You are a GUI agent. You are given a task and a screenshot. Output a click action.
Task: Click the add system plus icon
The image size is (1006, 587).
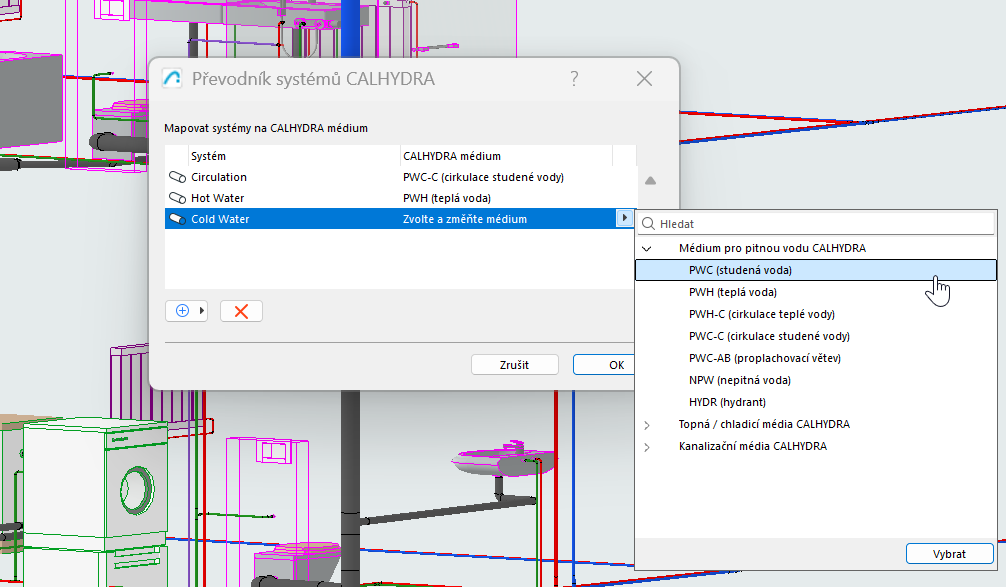pyautogui.click(x=182, y=311)
